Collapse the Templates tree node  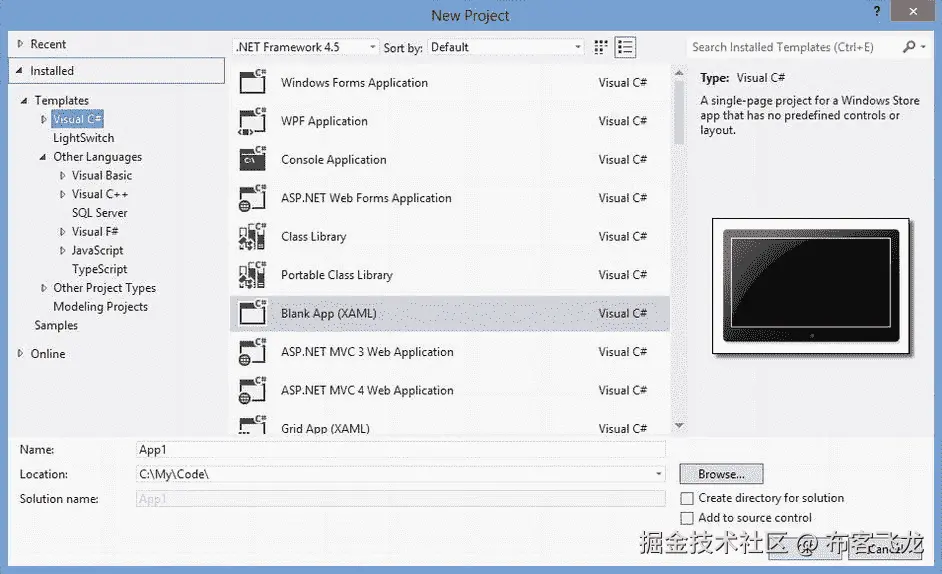pyautogui.click(x=24, y=100)
